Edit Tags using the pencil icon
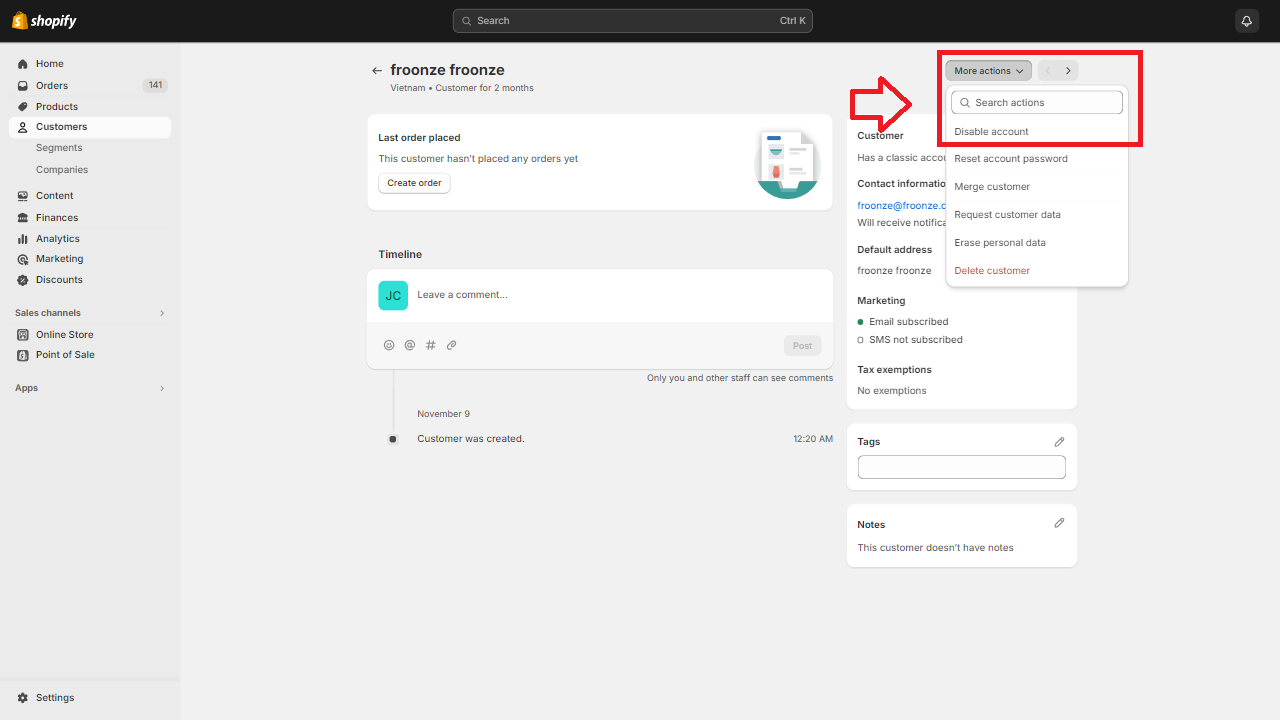1280x720 pixels. [x=1059, y=441]
